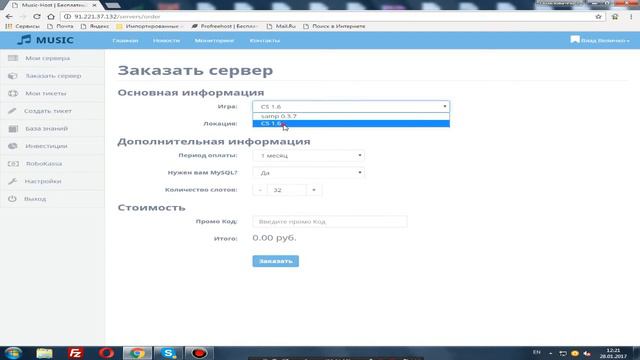Open the Apps bookmarks shortcut
Image resolution: width=640 pixels, height=360 pixels.
click(22, 26)
